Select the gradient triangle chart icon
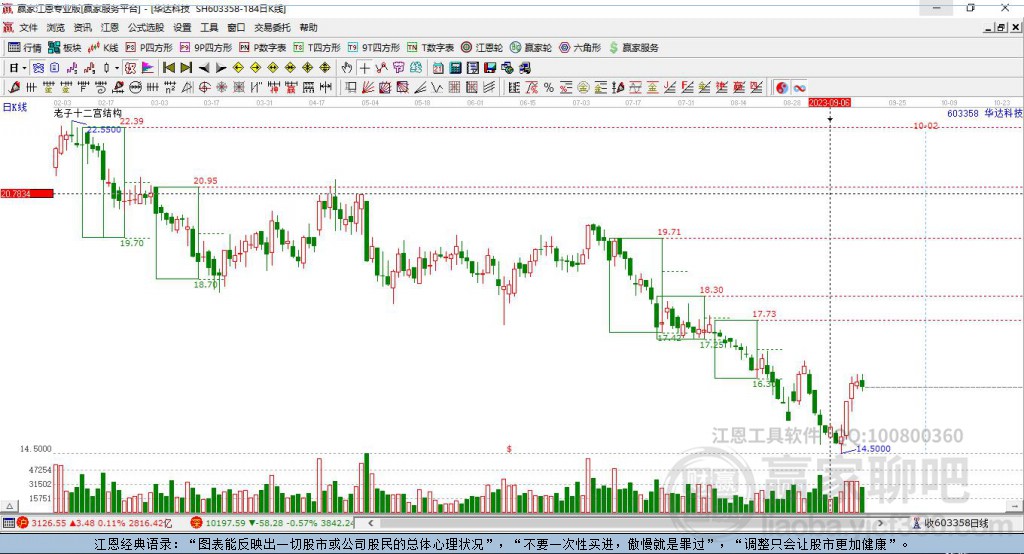1024x554 pixels. [148, 68]
